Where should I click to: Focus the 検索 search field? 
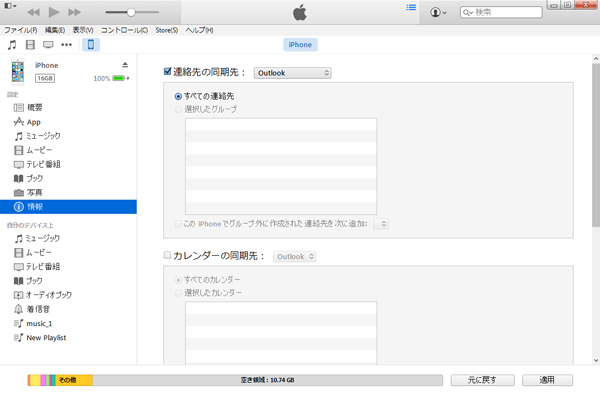click(501, 12)
